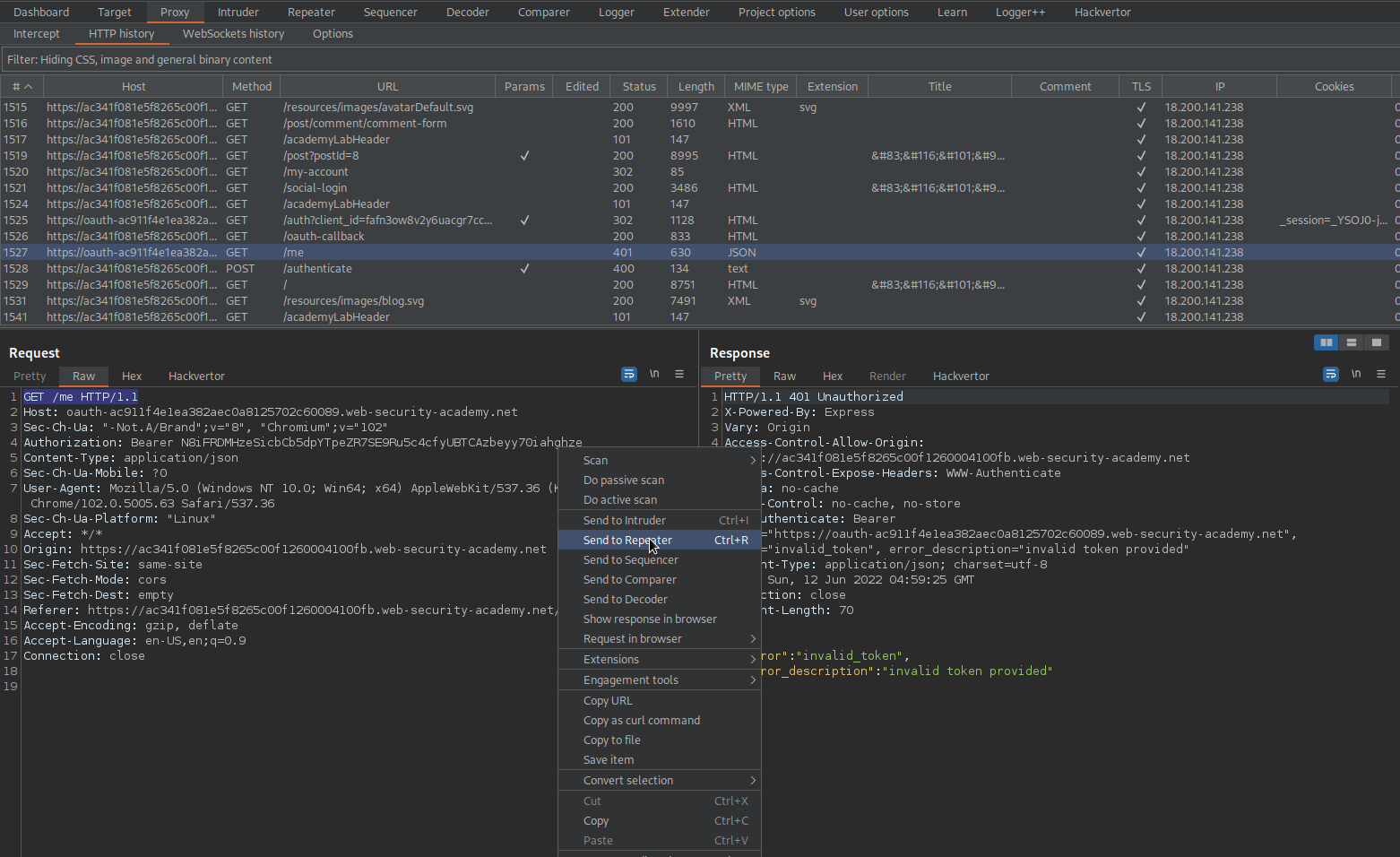Select history row 1520 /my-account
The image size is (1400, 857).
699,171
